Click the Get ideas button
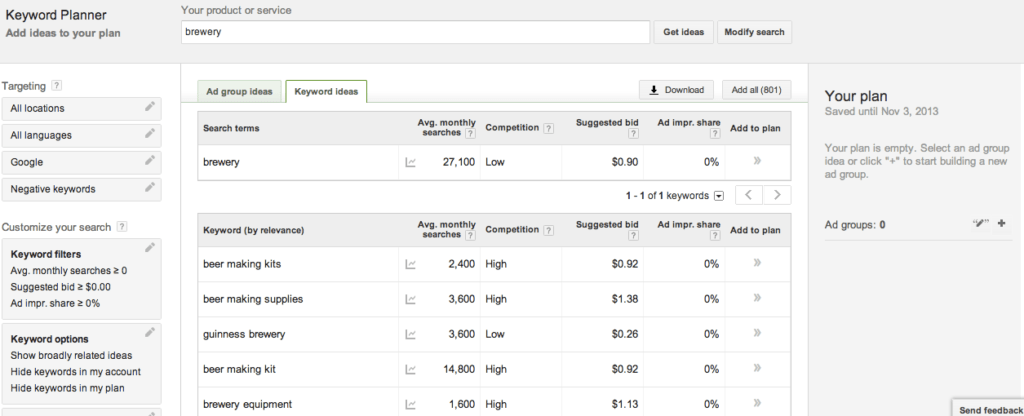The width and height of the screenshot is (1024, 416). click(683, 32)
